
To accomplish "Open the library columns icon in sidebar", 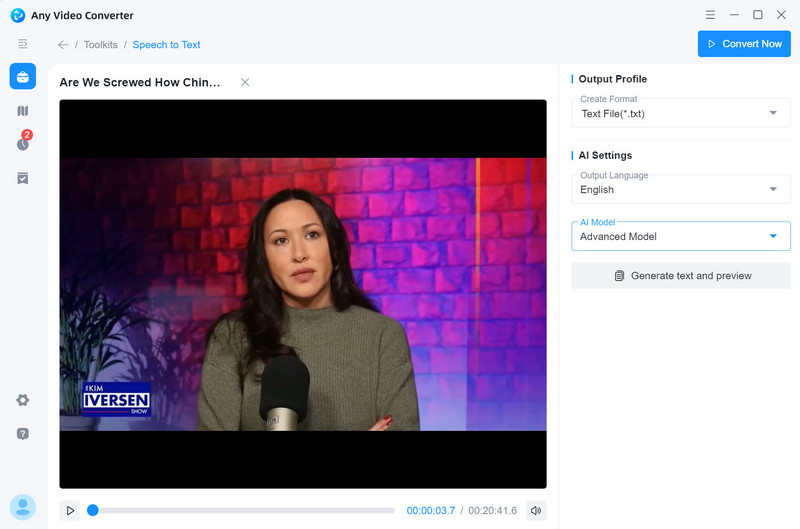I will [22, 111].
